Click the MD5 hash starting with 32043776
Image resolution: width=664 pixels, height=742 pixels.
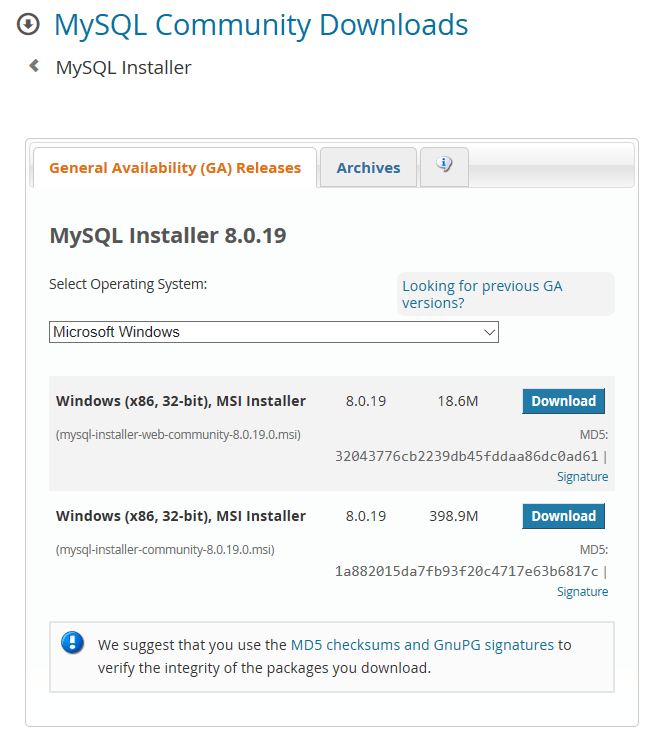(466, 456)
